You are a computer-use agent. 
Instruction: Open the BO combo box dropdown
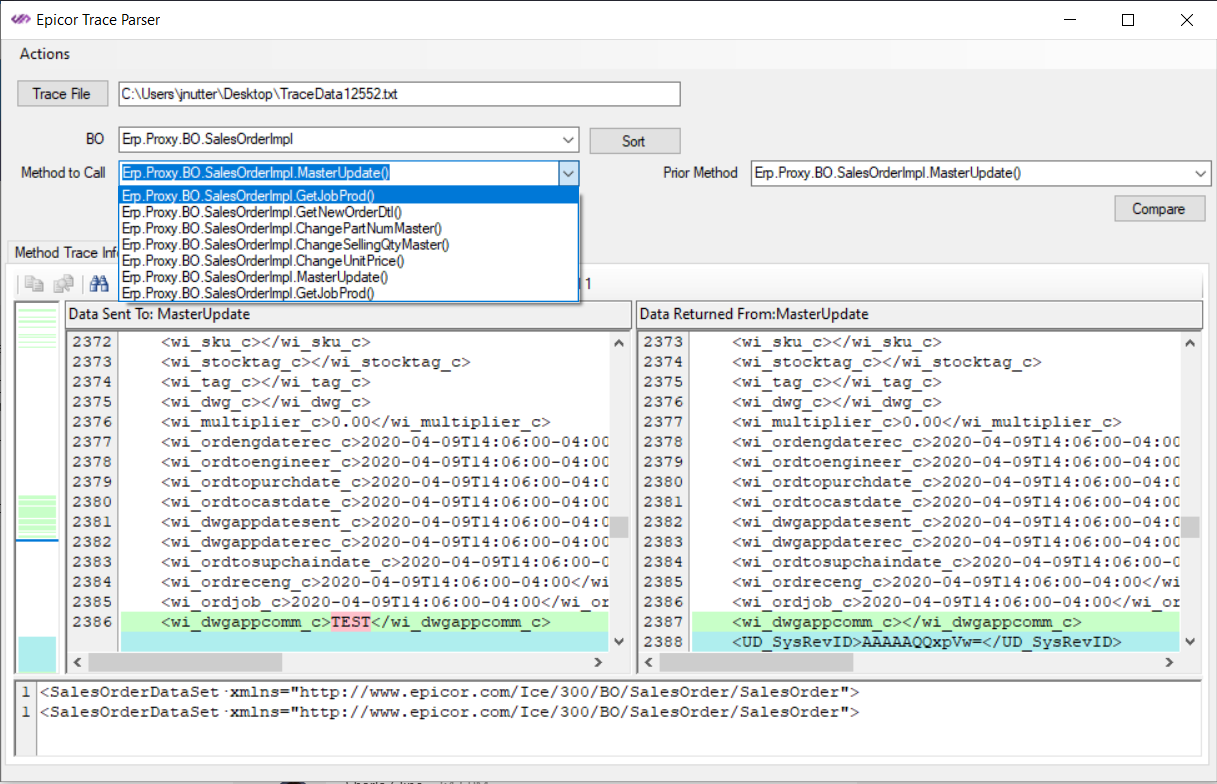(568, 140)
